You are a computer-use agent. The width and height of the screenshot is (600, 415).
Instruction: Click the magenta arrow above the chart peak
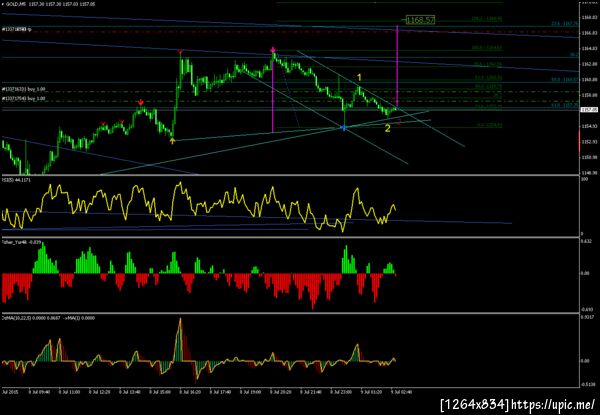(273, 50)
